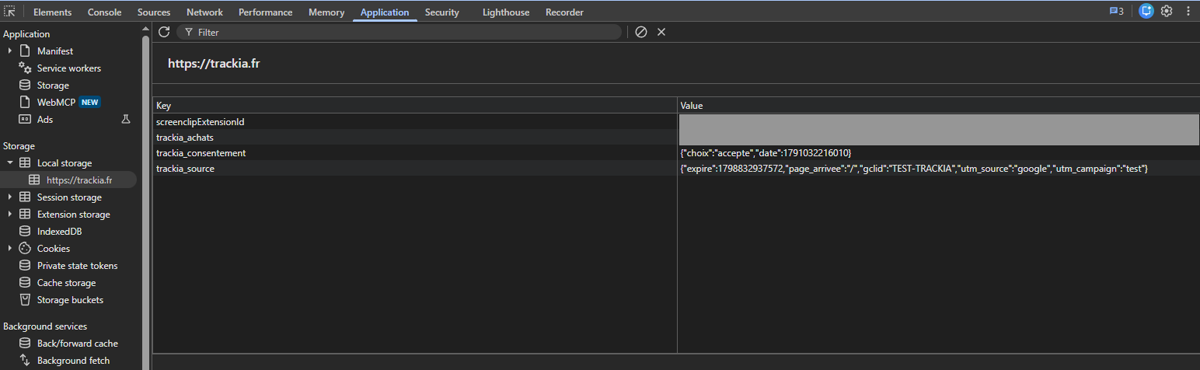Open IndexedDB in the sidebar
Screen dimensions: 1200x370
click(x=59, y=231)
